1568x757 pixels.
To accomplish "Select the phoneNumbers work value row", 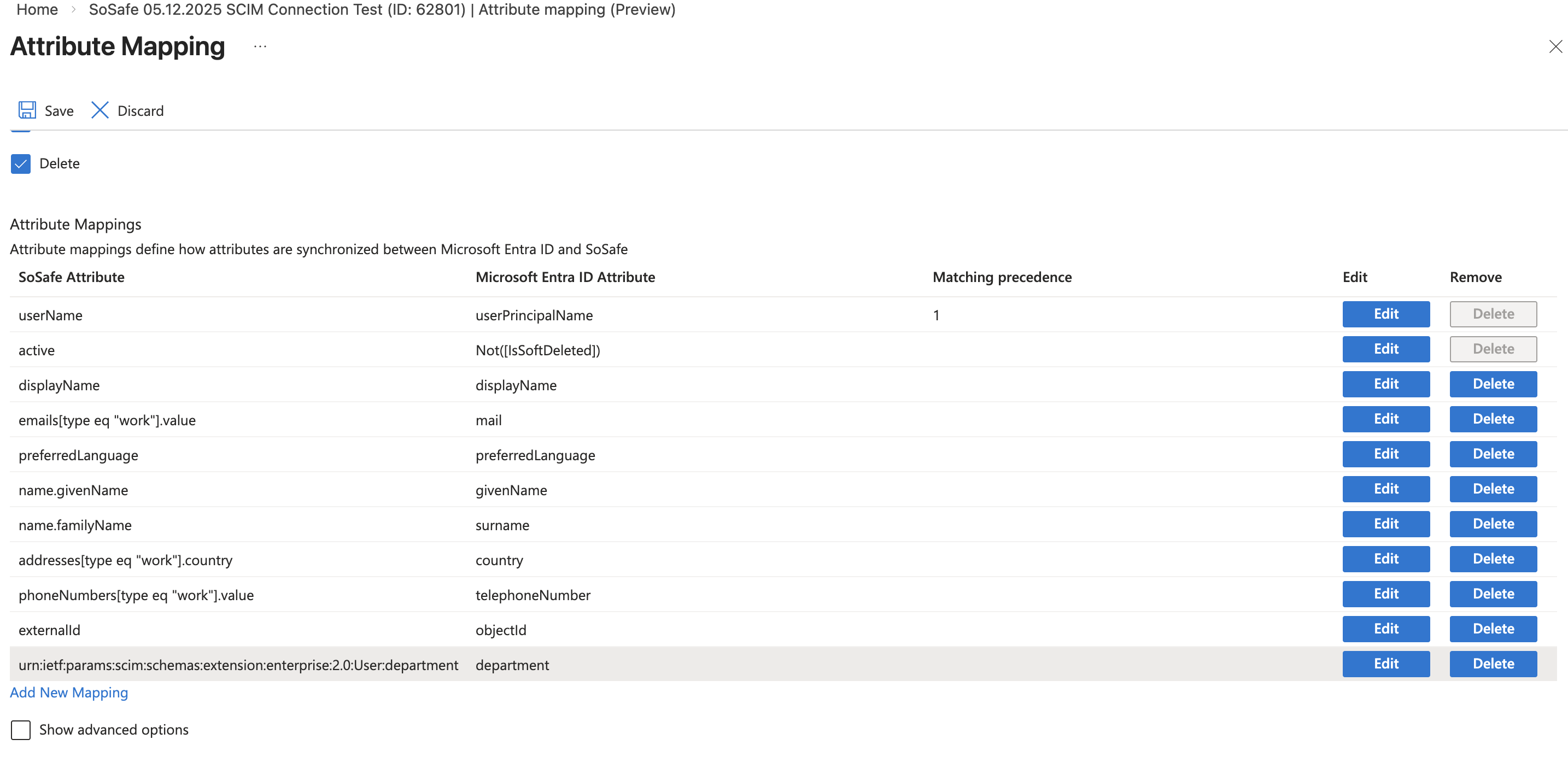I will click(136, 595).
